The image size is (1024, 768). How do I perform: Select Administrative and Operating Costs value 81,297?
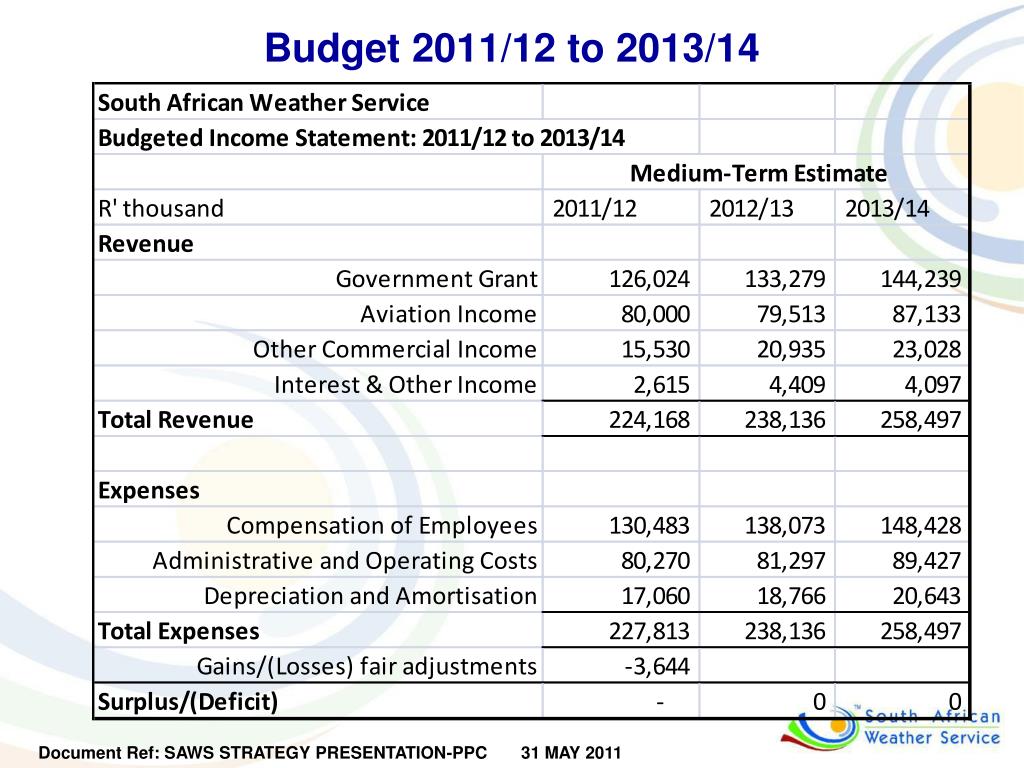coord(791,561)
